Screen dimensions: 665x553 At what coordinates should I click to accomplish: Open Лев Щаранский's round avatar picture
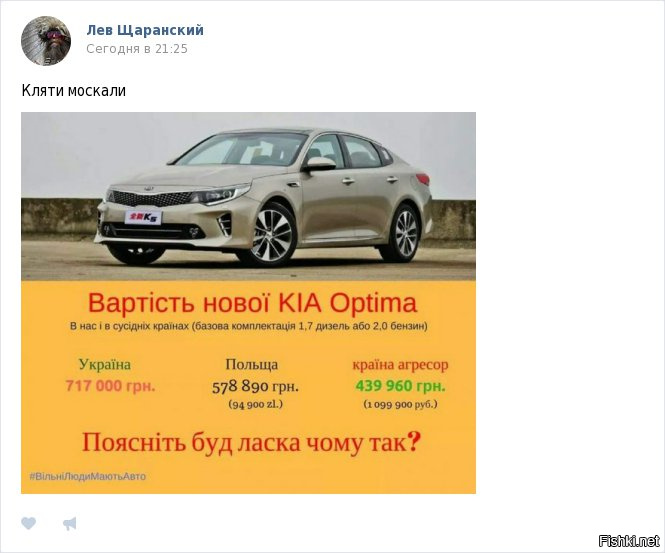[x=46, y=41]
